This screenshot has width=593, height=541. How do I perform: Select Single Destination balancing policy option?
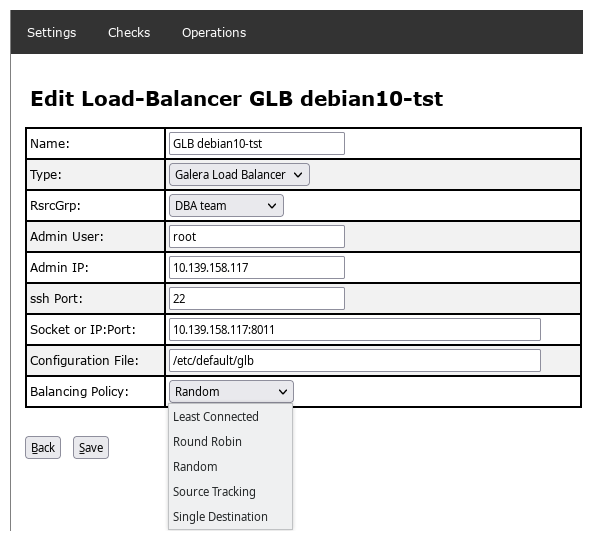click(230, 516)
